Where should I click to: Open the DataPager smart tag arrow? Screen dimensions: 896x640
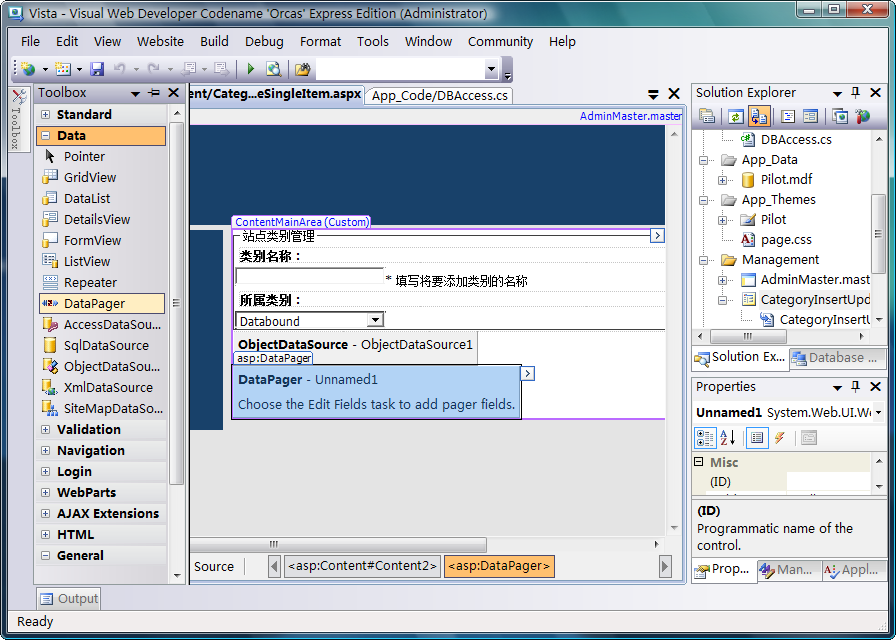coord(527,374)
